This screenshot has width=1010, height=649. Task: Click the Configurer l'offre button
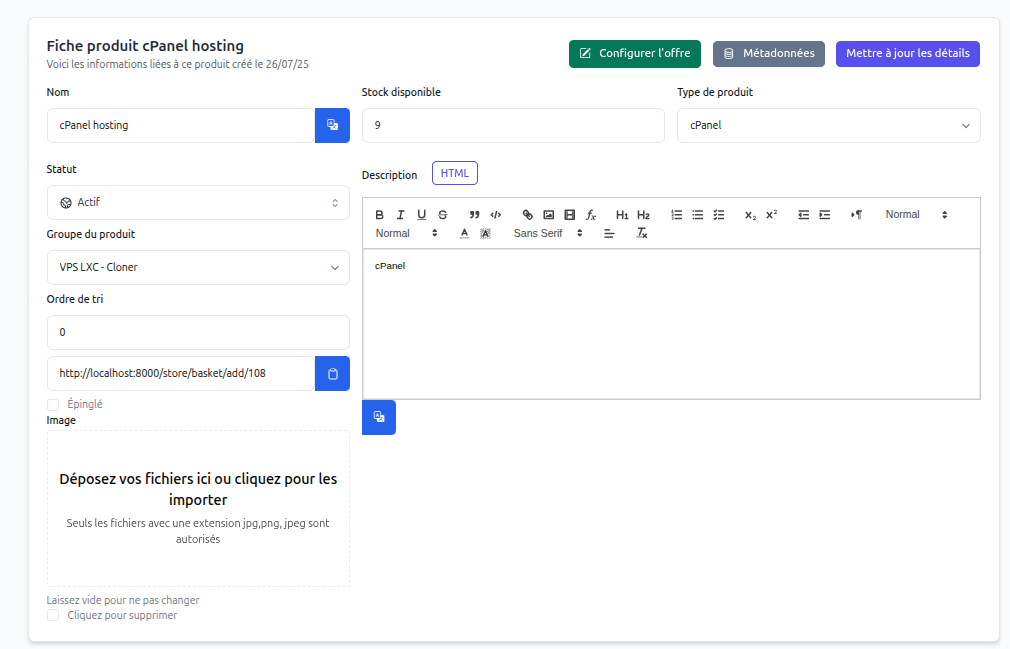coord(634,54)
